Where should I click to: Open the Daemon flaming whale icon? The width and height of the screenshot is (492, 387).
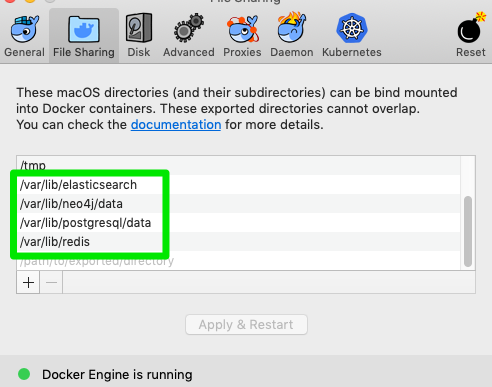pos(292,28)
